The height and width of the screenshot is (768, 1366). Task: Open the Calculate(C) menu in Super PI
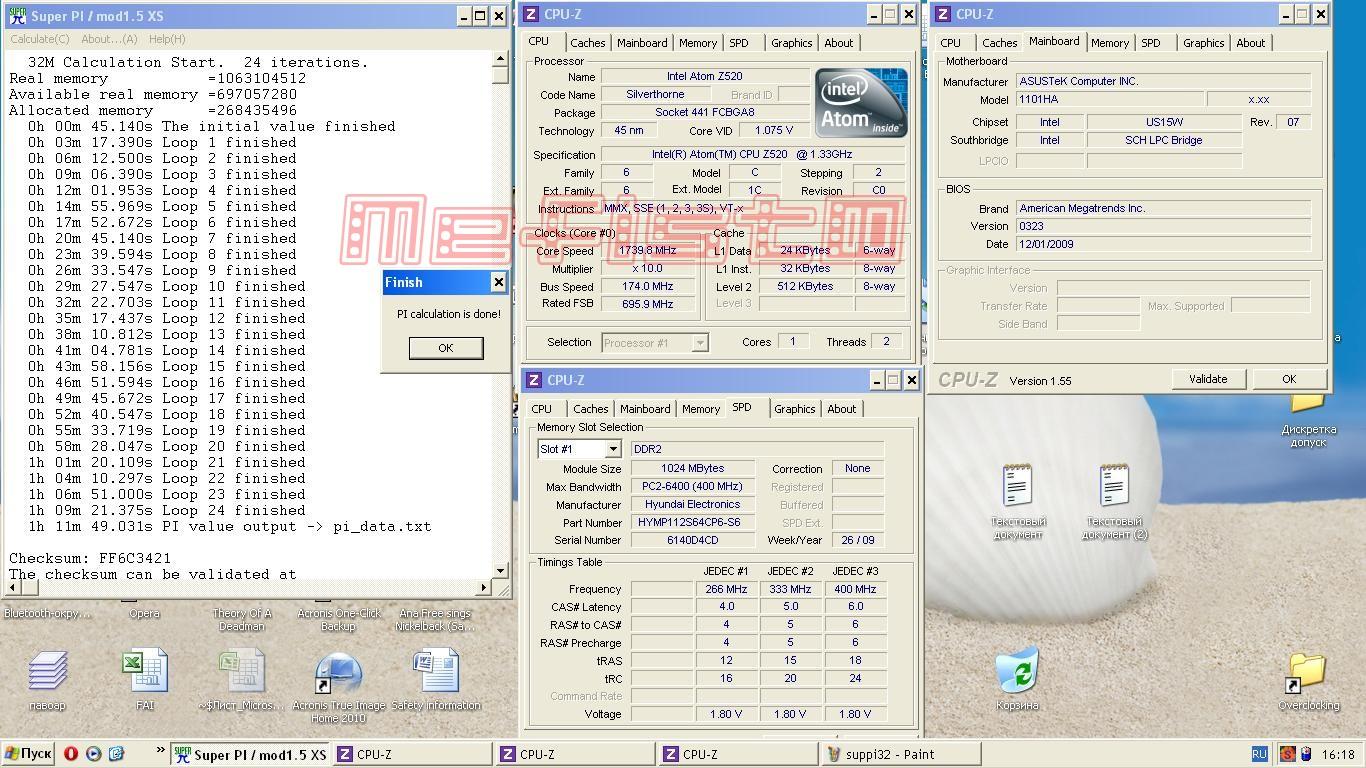tap(40, 39)
